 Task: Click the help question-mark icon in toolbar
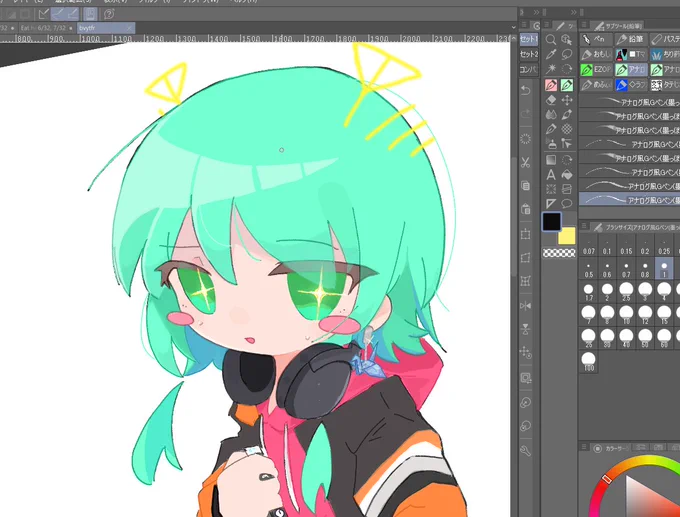pos(108,14)
